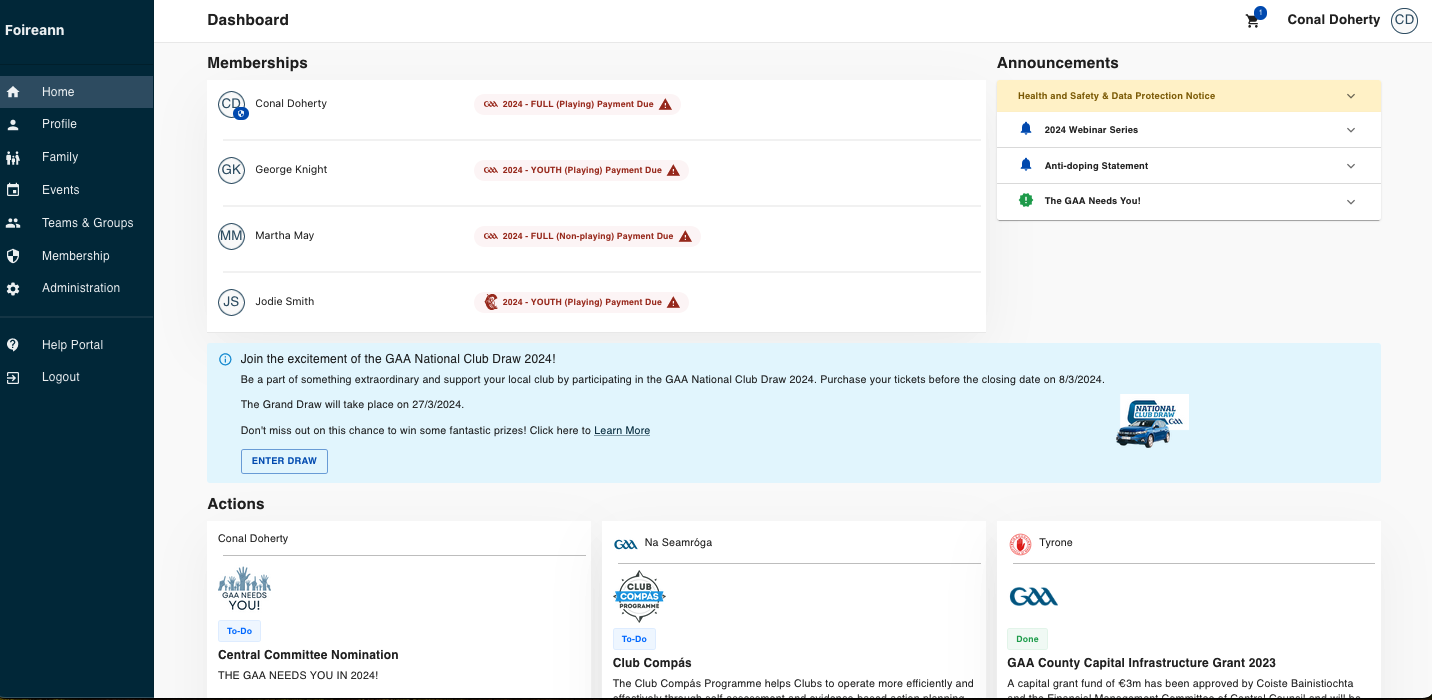The width and height of the screenshot is (1432, 700).
Task: Click the Done status tag on Tyrone card
Action: tap(1027, 639)
